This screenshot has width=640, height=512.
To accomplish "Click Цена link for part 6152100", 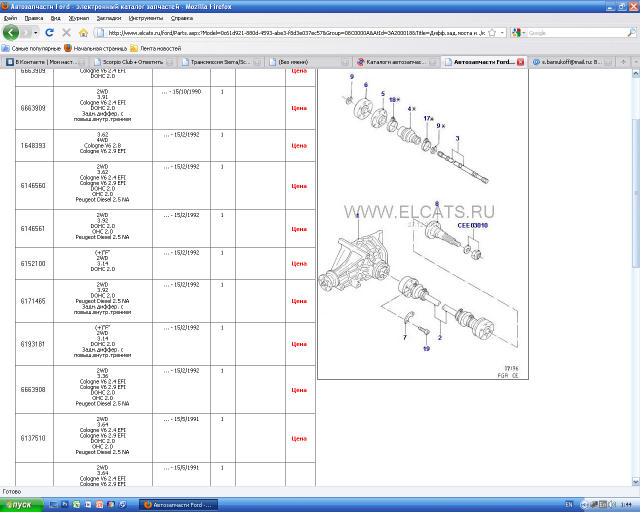I will click(x=298, y=264).
